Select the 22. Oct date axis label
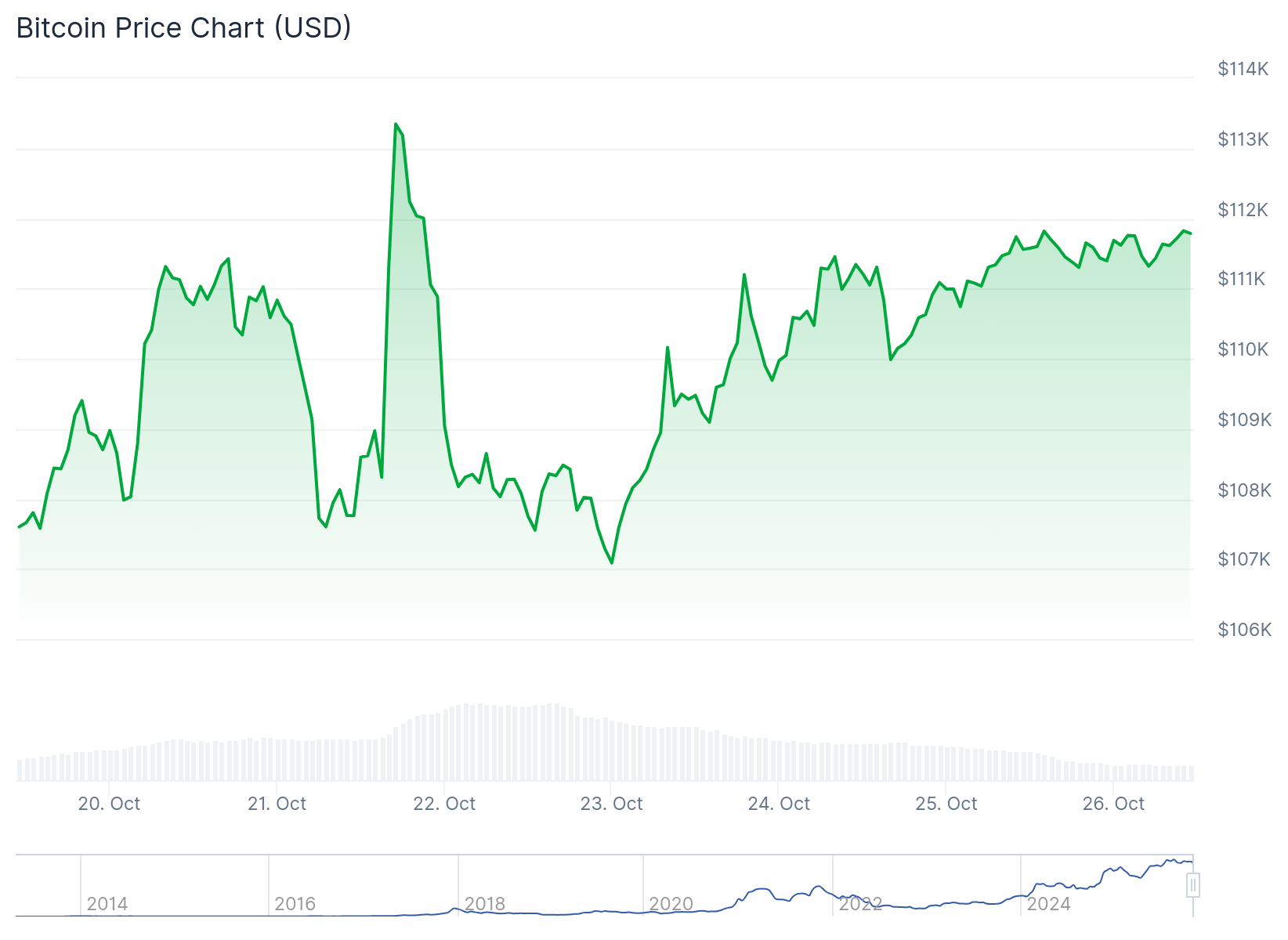Viewport: 1288px width, 940px height. [x=444, y=804]
